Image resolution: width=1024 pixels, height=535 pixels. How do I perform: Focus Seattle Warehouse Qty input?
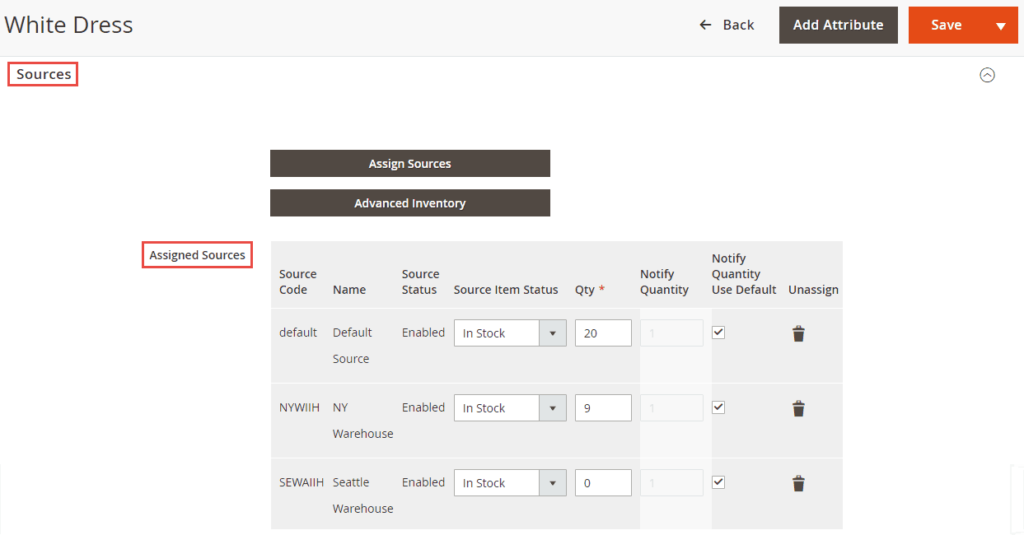pyautogui.click(x=603, y=483)
